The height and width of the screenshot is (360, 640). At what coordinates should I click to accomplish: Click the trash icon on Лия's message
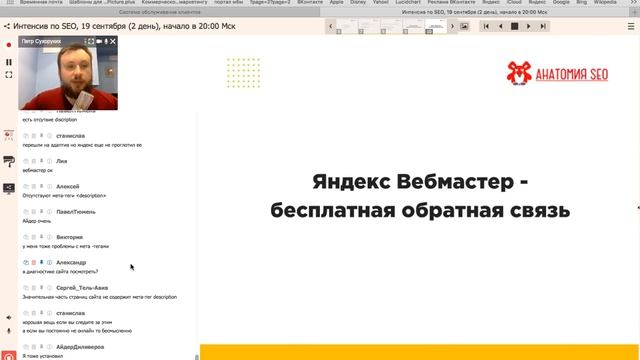[34, 161]
